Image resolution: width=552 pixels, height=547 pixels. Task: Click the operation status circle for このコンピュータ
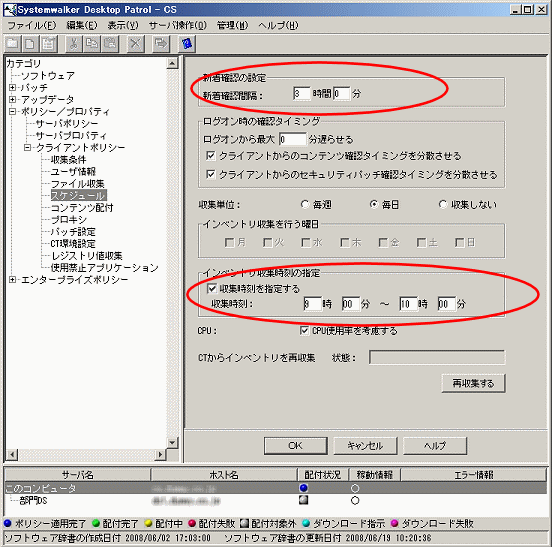coord(355,488)
